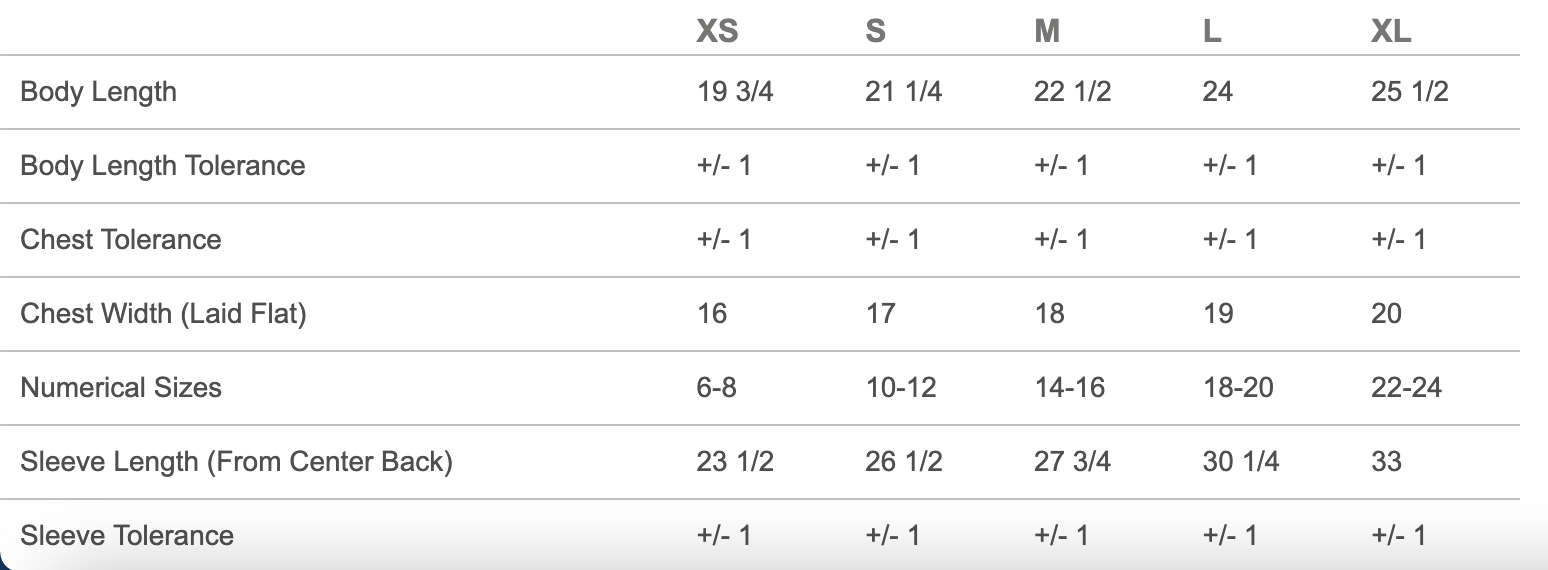Click the XS column header
Image resolution: width=1548 pixels, height=570 pixels.
click(717, 32)
